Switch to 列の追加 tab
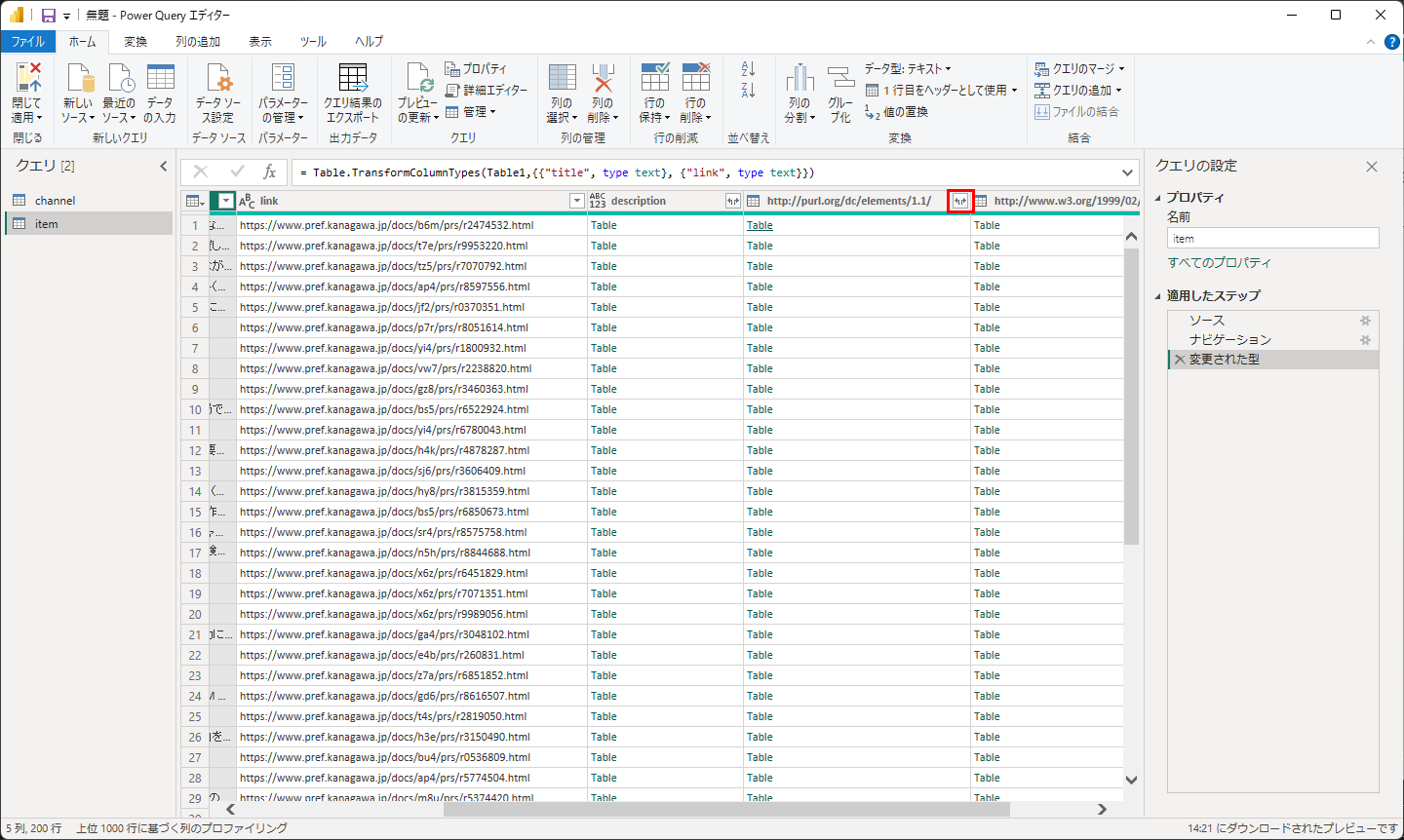 pos(198,42)
